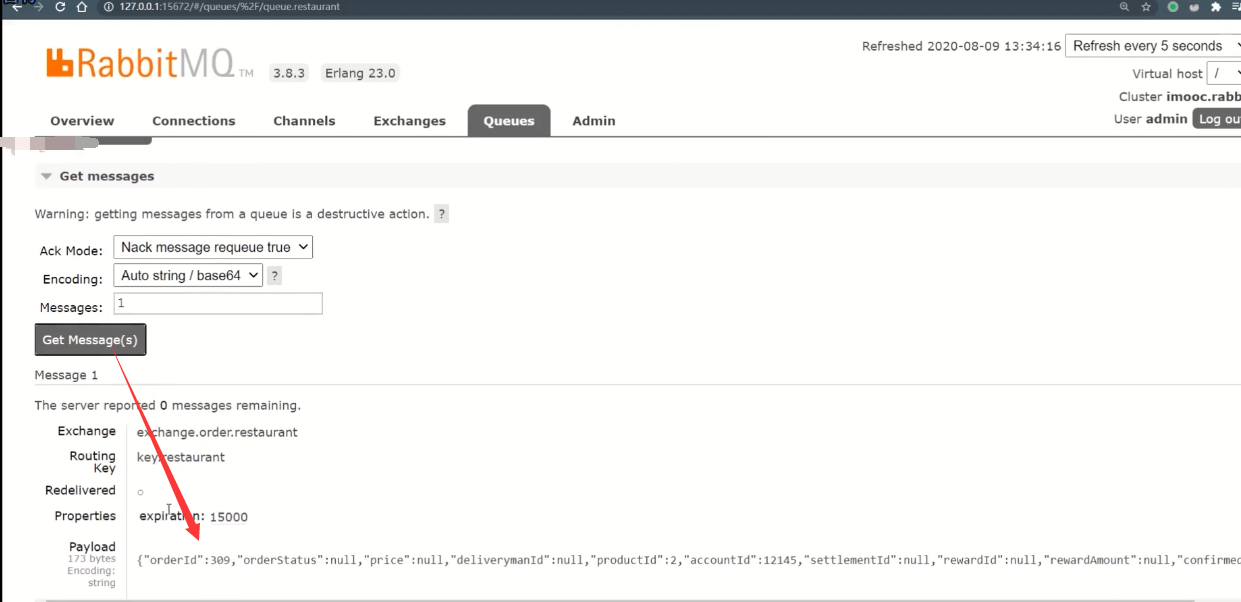Screen dimensions: 1241x602
Task: Click the Messages count input field
Action: point(218,303)
